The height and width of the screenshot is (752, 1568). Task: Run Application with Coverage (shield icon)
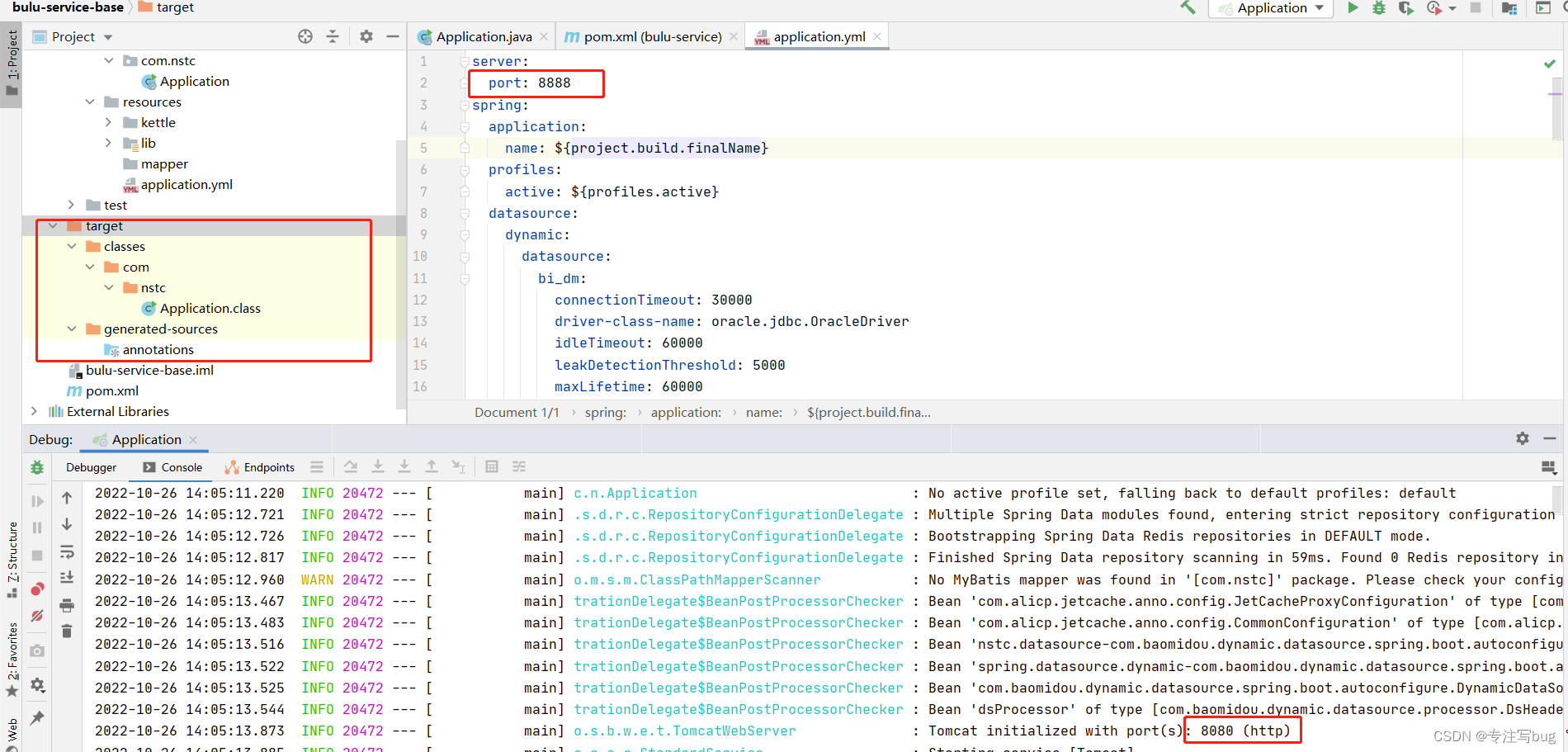click(1407, 7)
